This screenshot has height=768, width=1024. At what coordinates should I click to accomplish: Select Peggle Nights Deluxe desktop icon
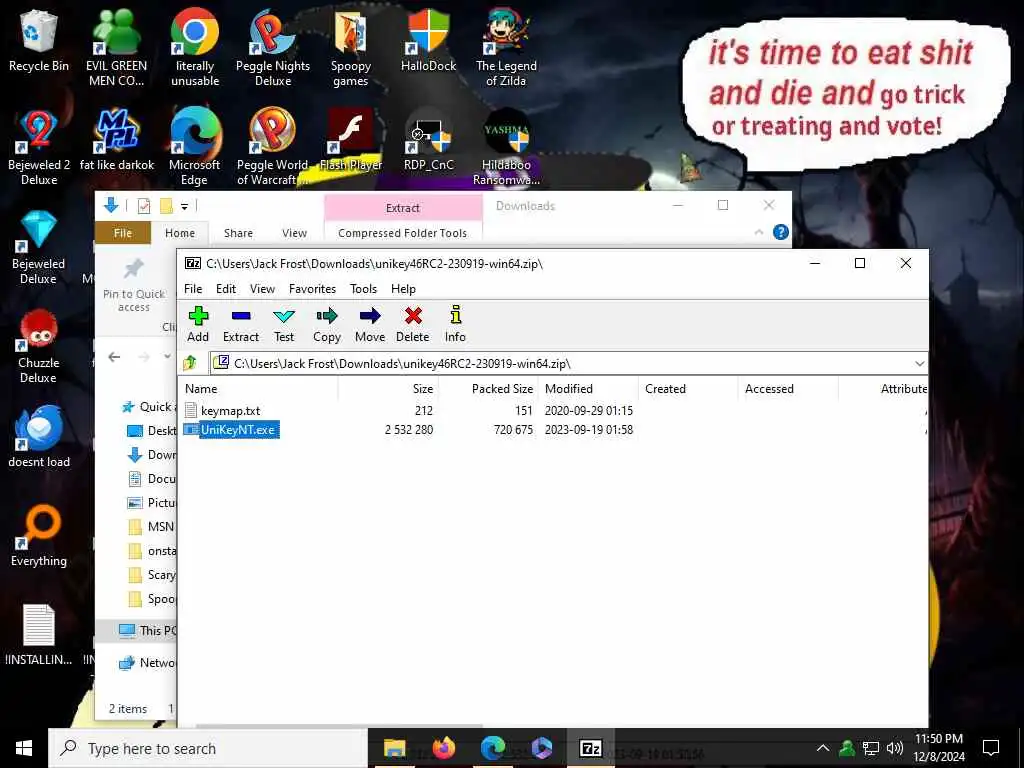273,47
